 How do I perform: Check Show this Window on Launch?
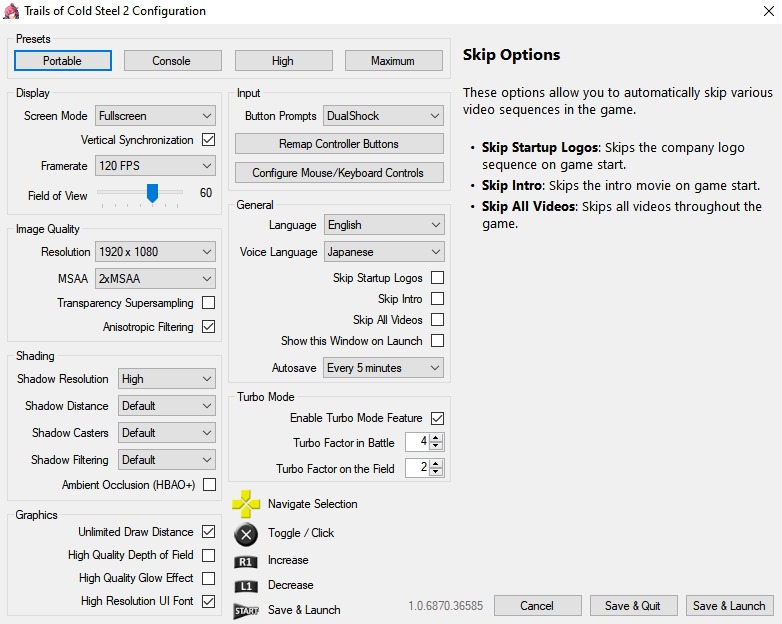[437, 340]
